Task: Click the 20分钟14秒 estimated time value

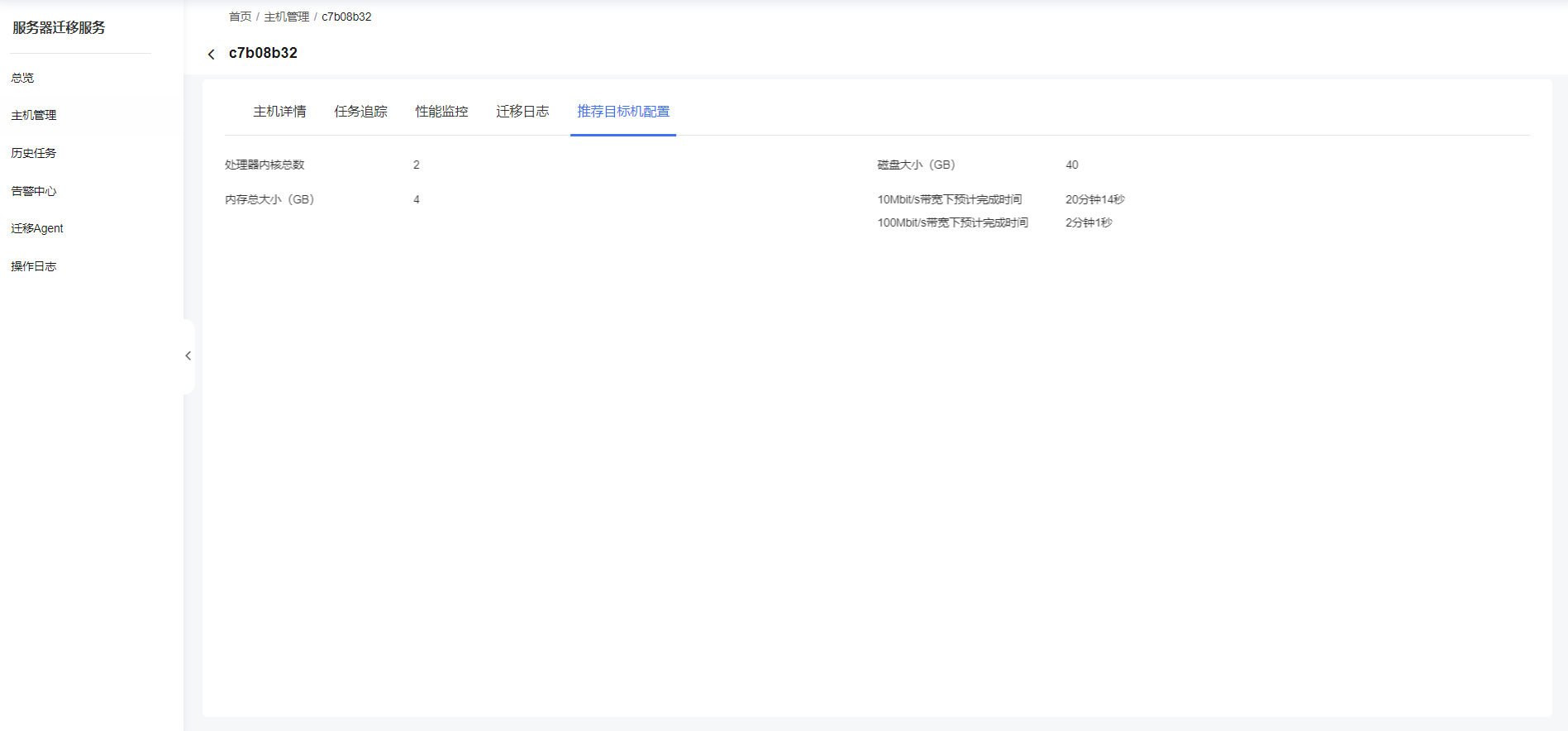Action: 1095,199
